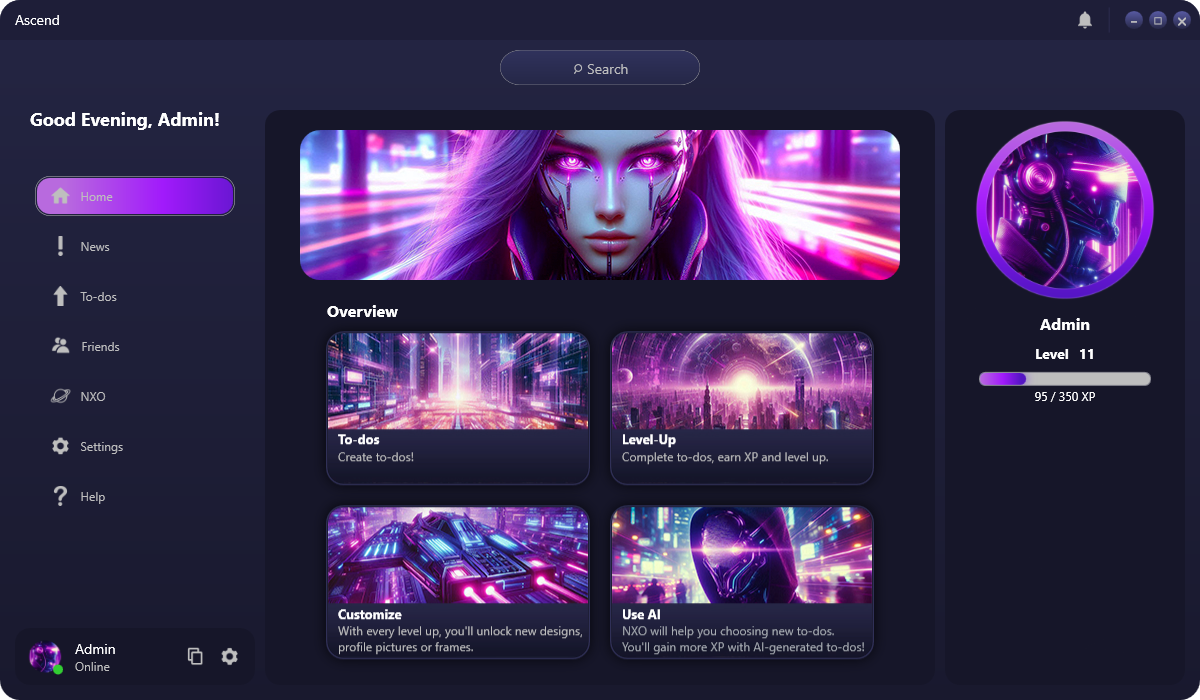Go to the News menu item

tap(135, 246)
